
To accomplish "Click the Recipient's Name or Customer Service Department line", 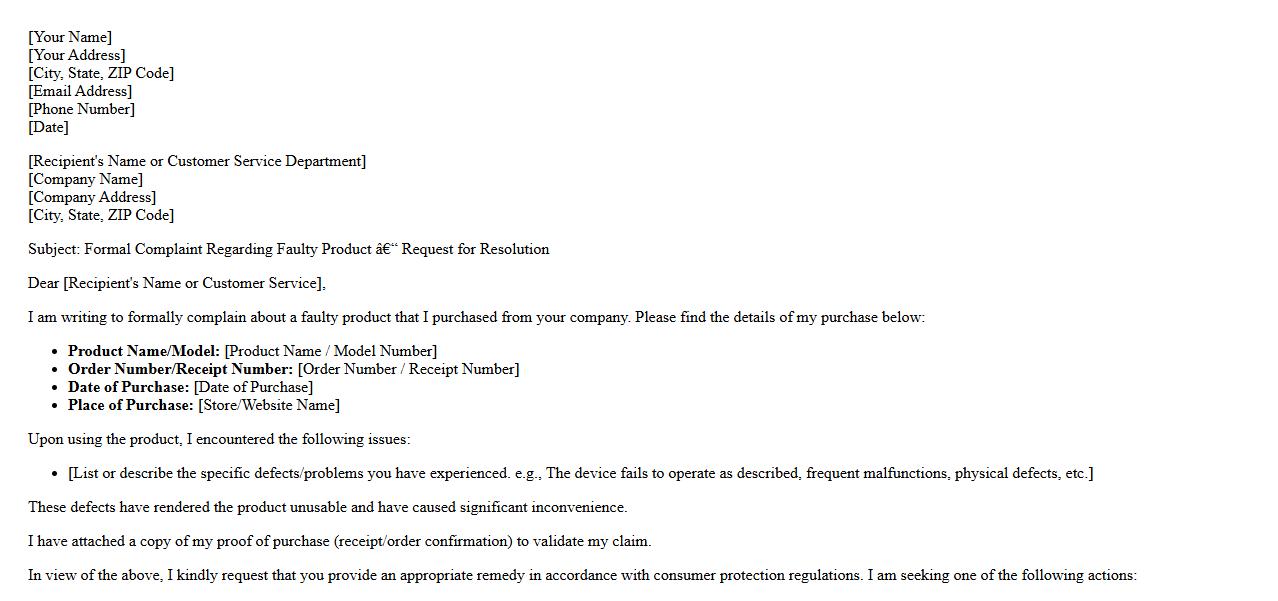I will click(x=197, y=161).
